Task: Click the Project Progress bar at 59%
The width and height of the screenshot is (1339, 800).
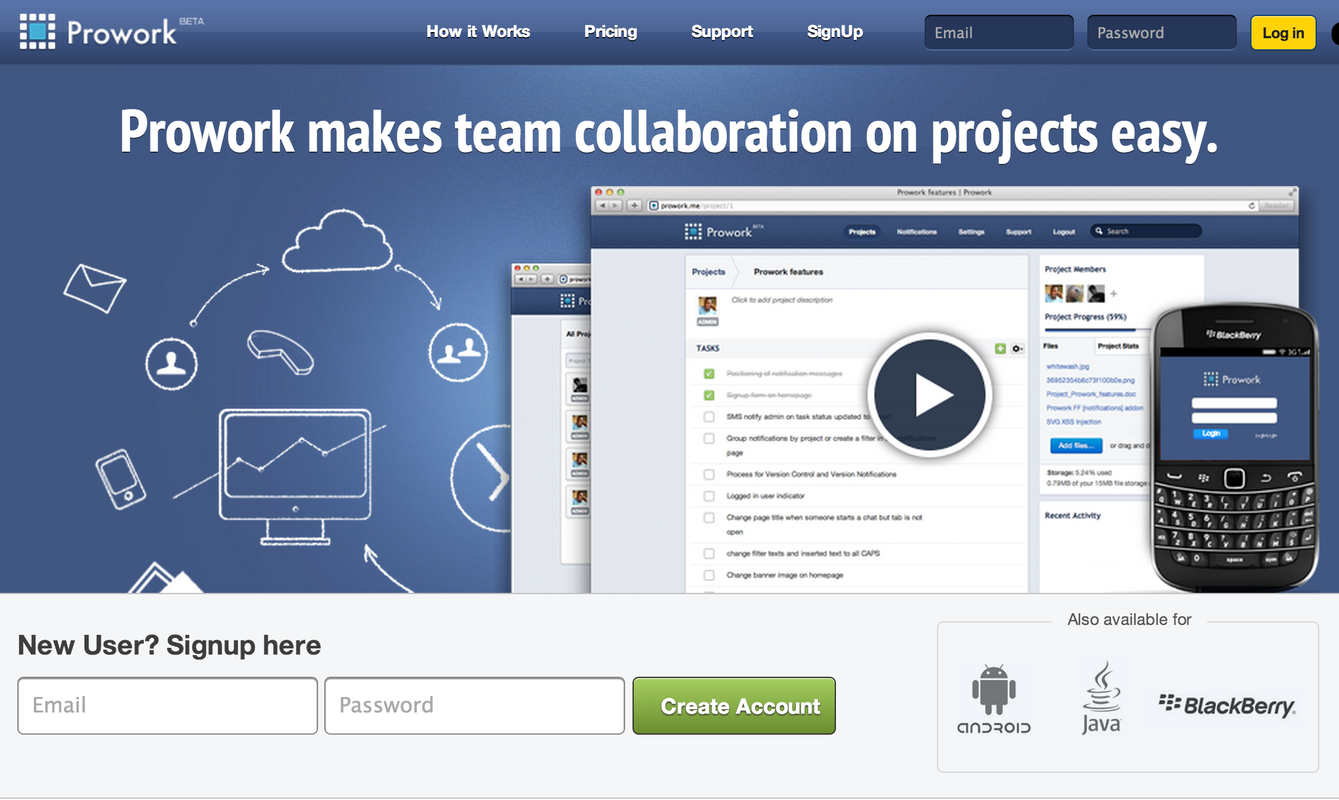Action: coord(1090,330)
